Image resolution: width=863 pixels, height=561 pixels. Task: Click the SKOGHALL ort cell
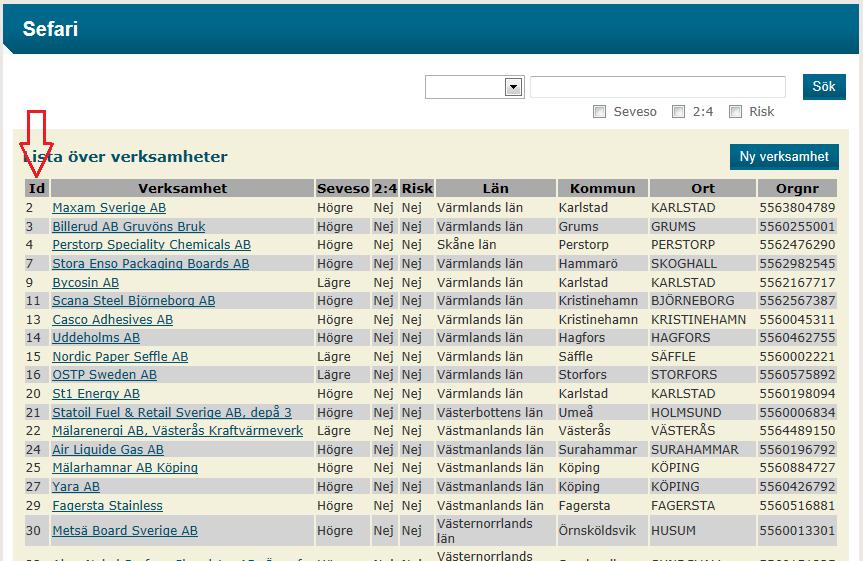pos(684,264)
